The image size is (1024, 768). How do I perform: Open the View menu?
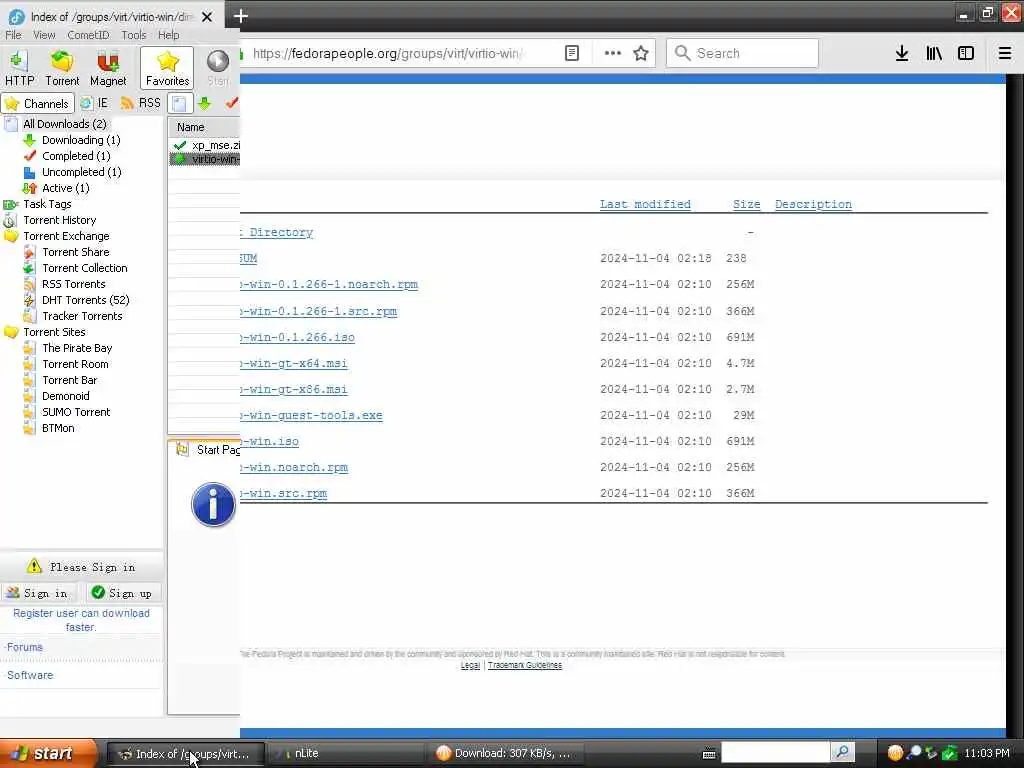[x=44, y=35]
